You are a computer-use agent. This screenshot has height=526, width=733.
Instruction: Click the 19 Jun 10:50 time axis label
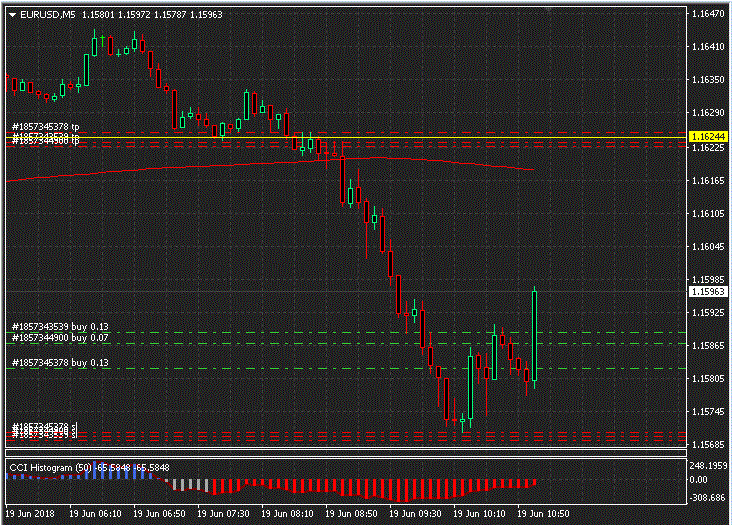(543, 513)
